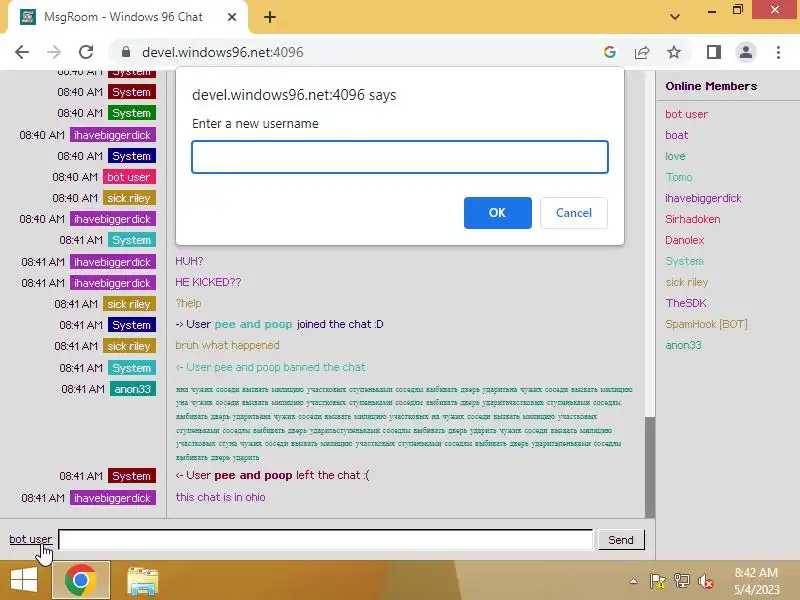Click the Chrome taskbar icon

(x=81, y=580)
